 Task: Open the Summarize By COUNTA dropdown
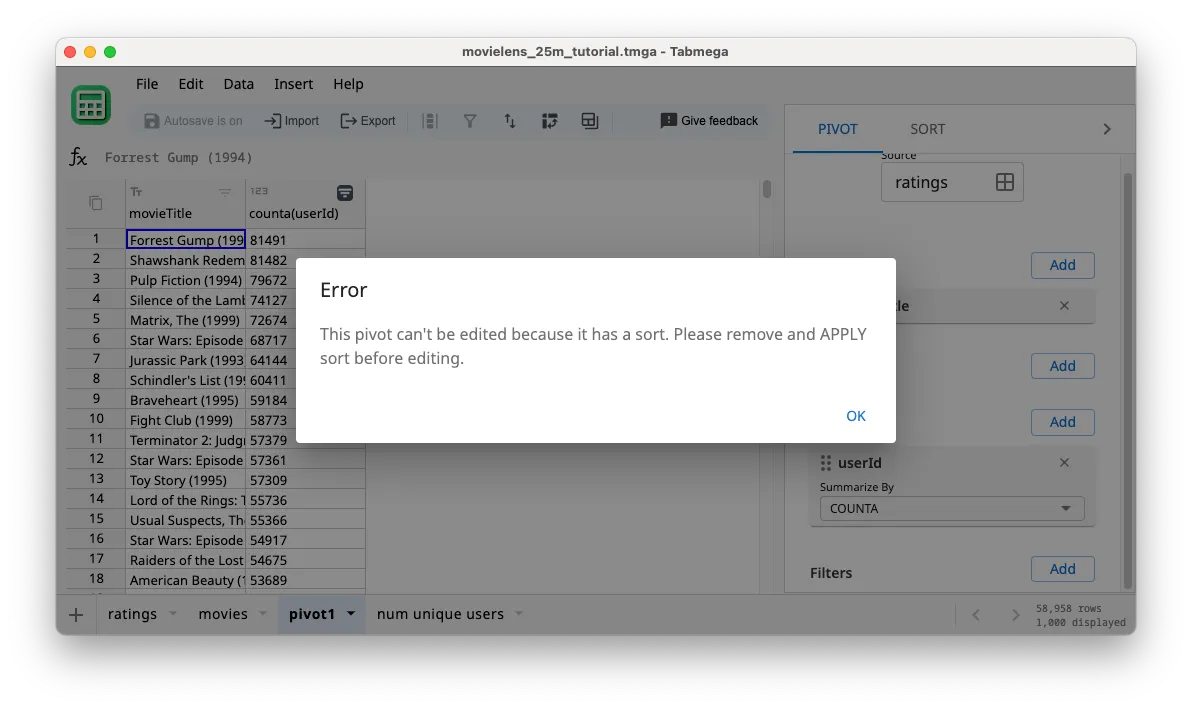coord(951,508)
